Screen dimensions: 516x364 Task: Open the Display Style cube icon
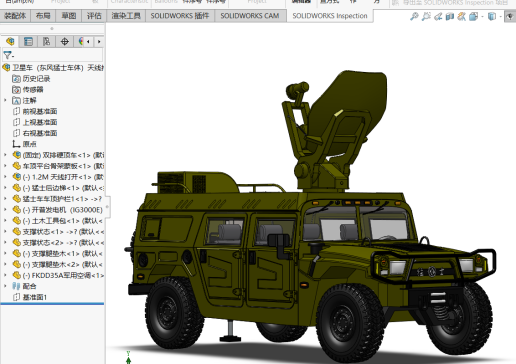tap(492, 16)
